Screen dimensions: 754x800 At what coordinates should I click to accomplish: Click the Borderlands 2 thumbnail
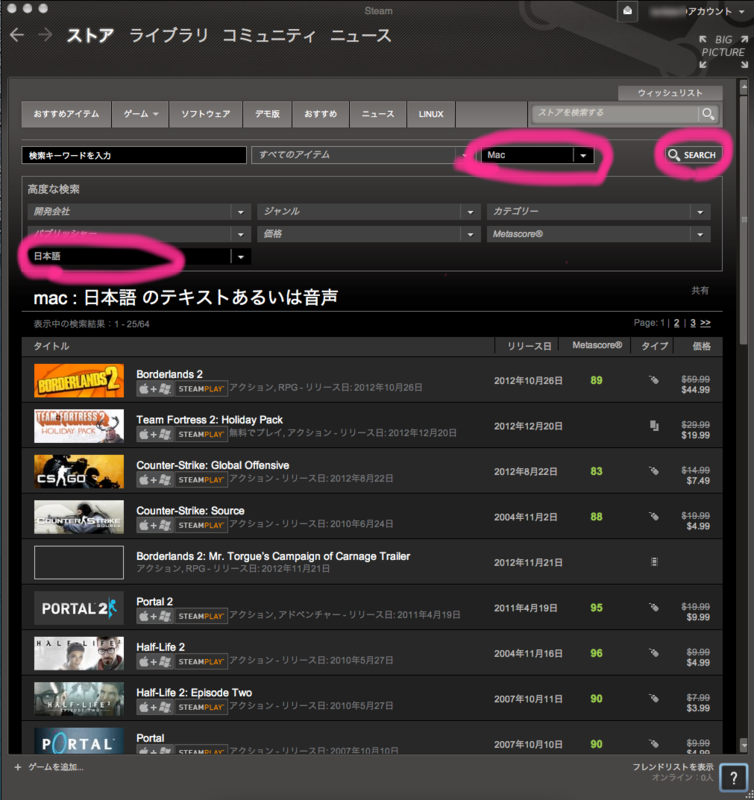click(x=79, y=381)
